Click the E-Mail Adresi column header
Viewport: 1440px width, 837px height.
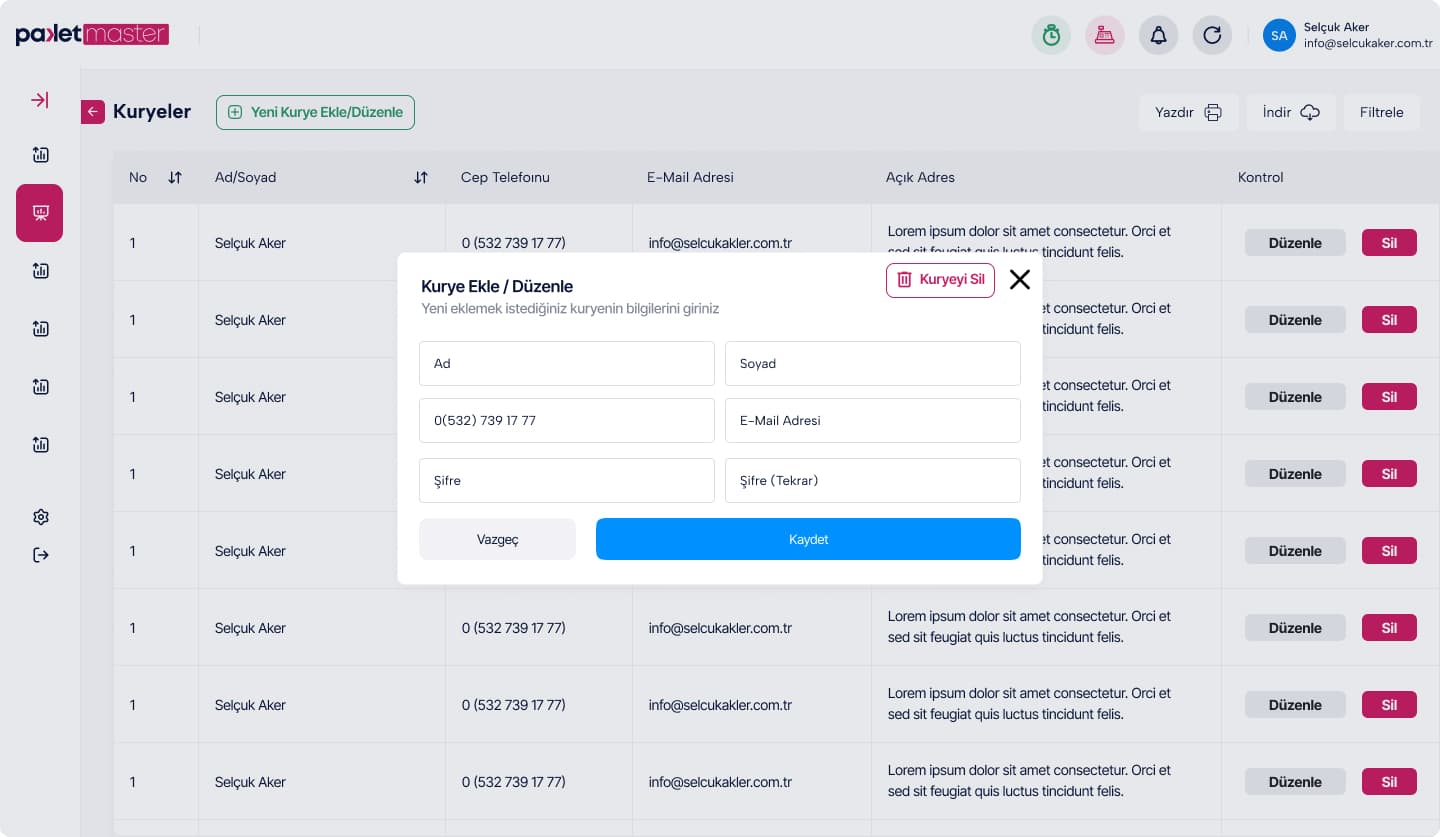(690, 177)
